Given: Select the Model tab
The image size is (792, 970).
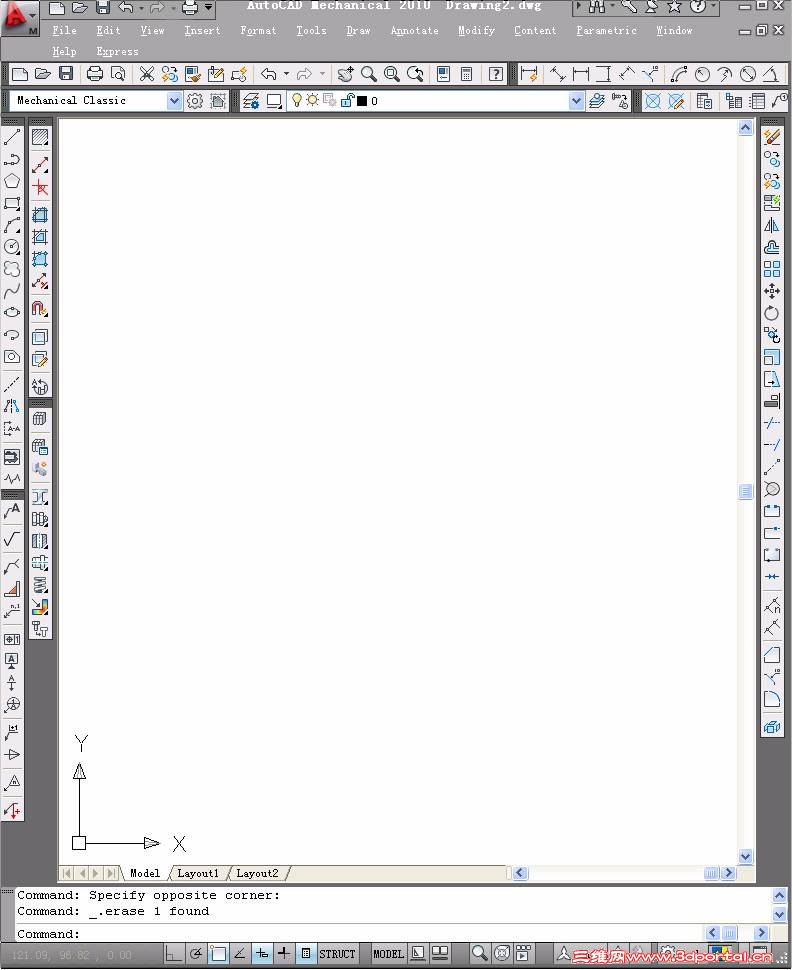Looking at the screenshot, I should point(145,873).
